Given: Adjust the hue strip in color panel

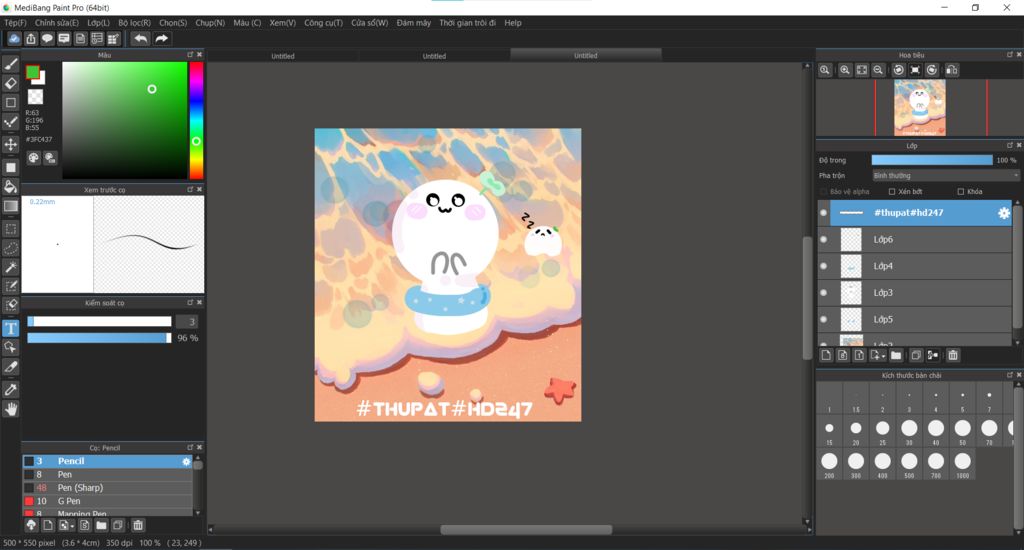Looking at the screenshot, I should pos(196,120).
